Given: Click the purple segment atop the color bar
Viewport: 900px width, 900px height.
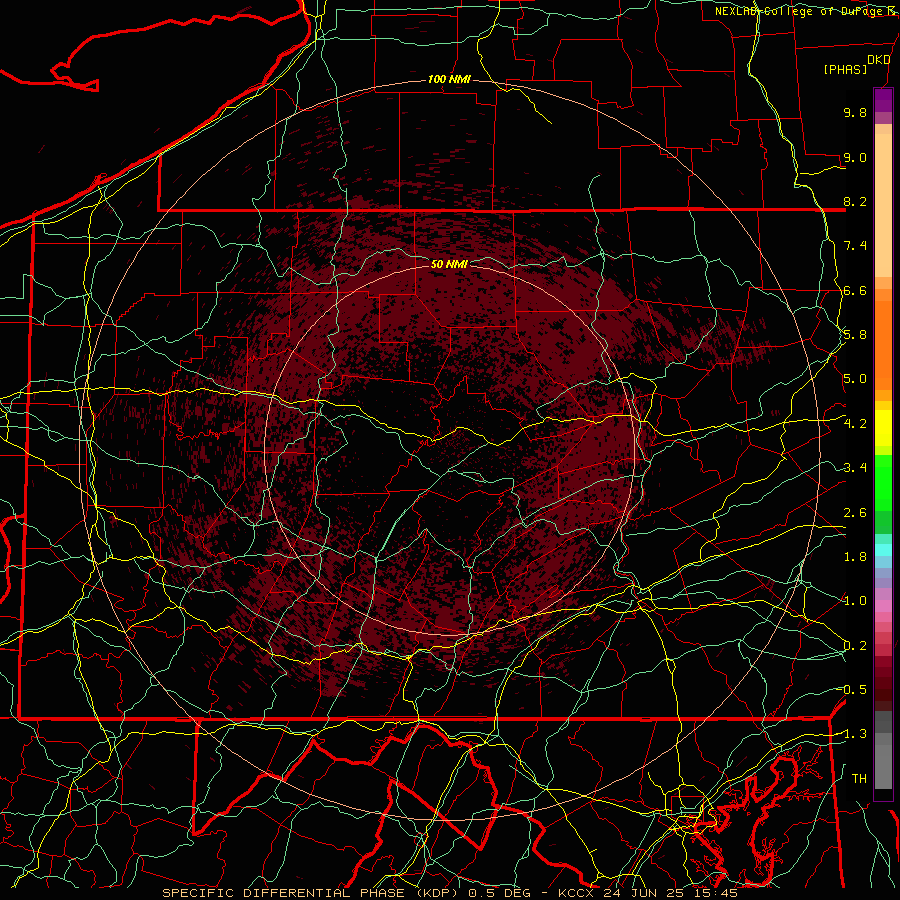Looking at the screenshot, I should 883,100.
